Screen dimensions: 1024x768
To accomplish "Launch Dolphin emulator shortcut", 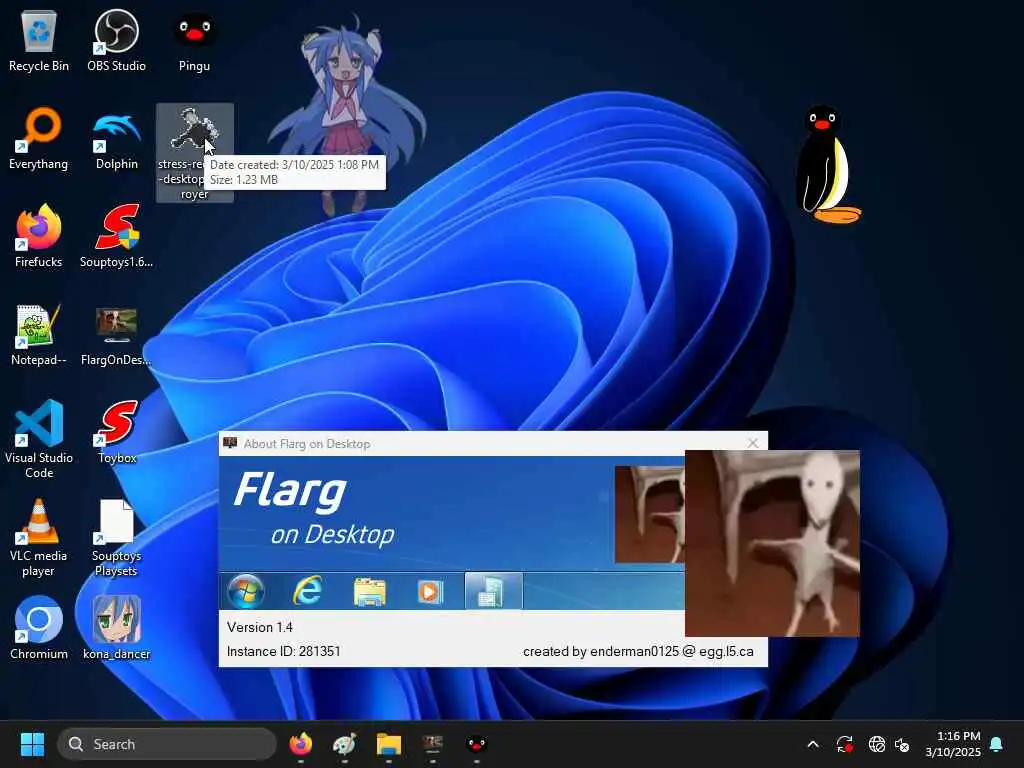I will click(x=117, y=139).
